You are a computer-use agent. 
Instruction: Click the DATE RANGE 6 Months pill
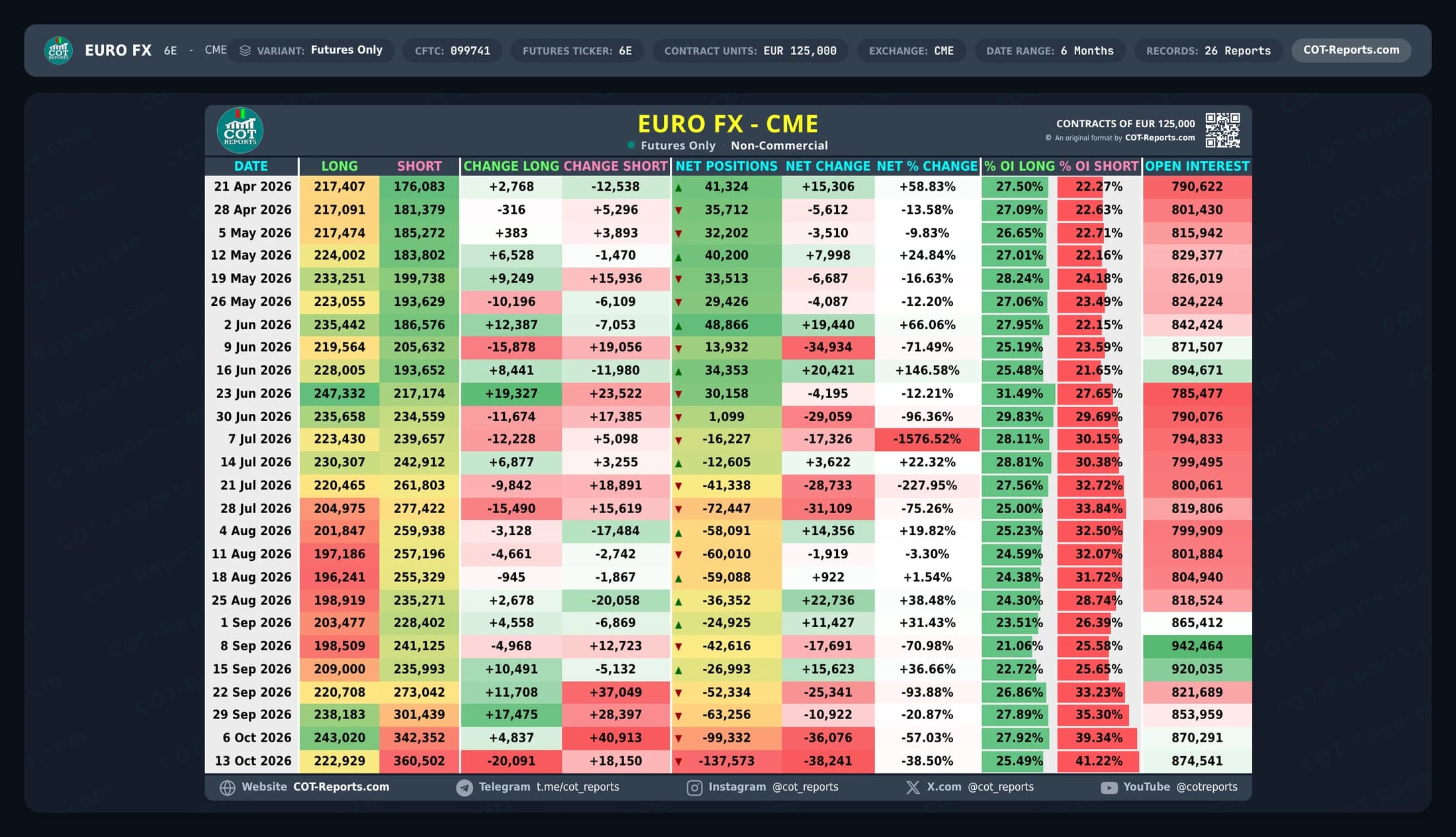[x=1050, y=50]
